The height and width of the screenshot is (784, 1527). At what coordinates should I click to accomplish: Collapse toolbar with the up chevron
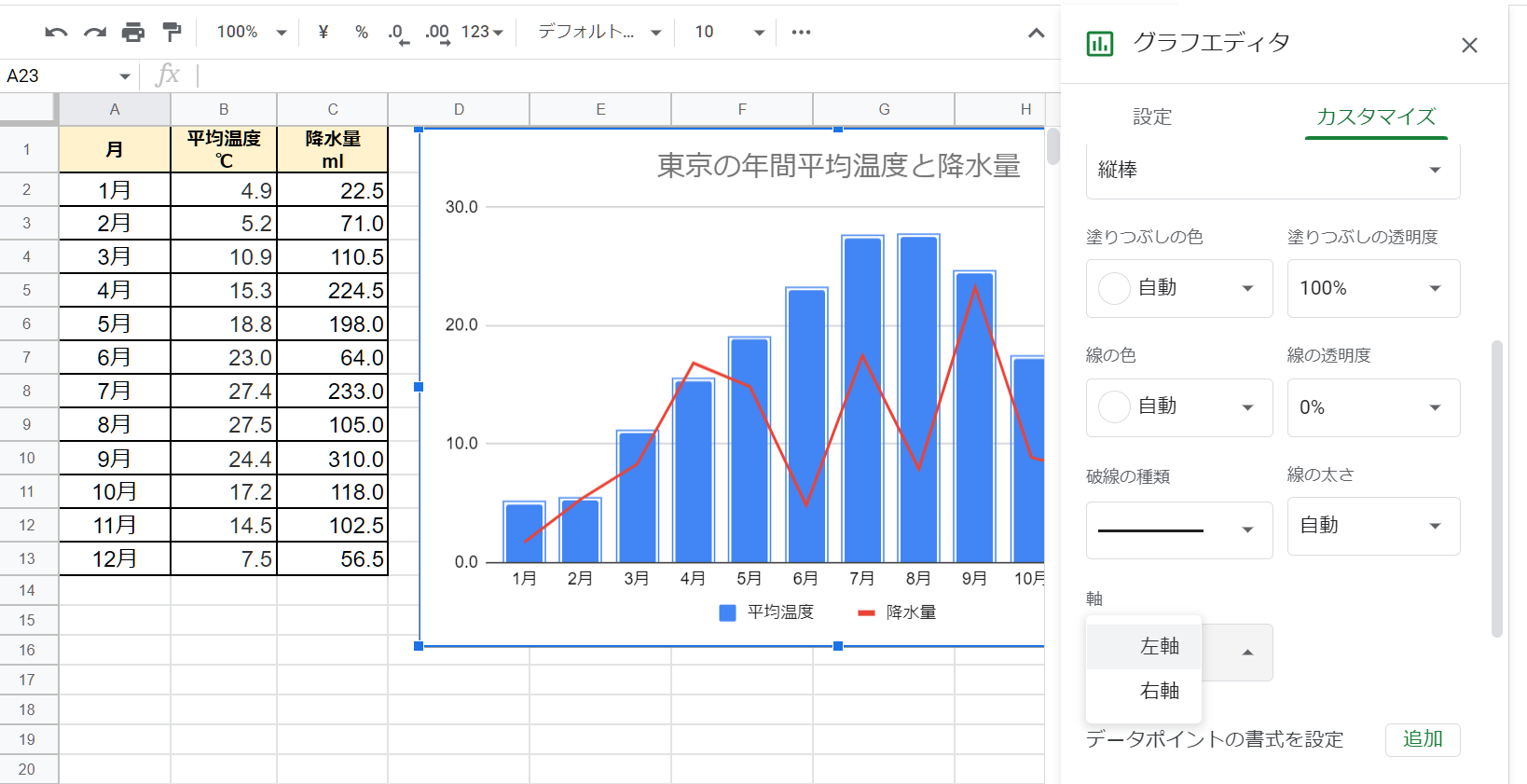(x=1036, y=34)
